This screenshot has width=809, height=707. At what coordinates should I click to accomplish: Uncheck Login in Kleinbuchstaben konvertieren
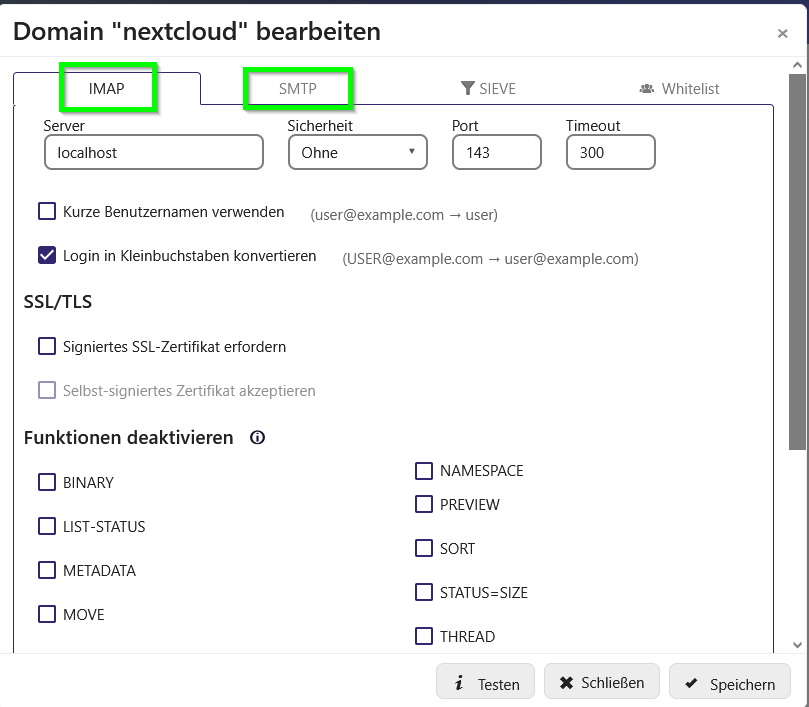click(x=47, y=255)
